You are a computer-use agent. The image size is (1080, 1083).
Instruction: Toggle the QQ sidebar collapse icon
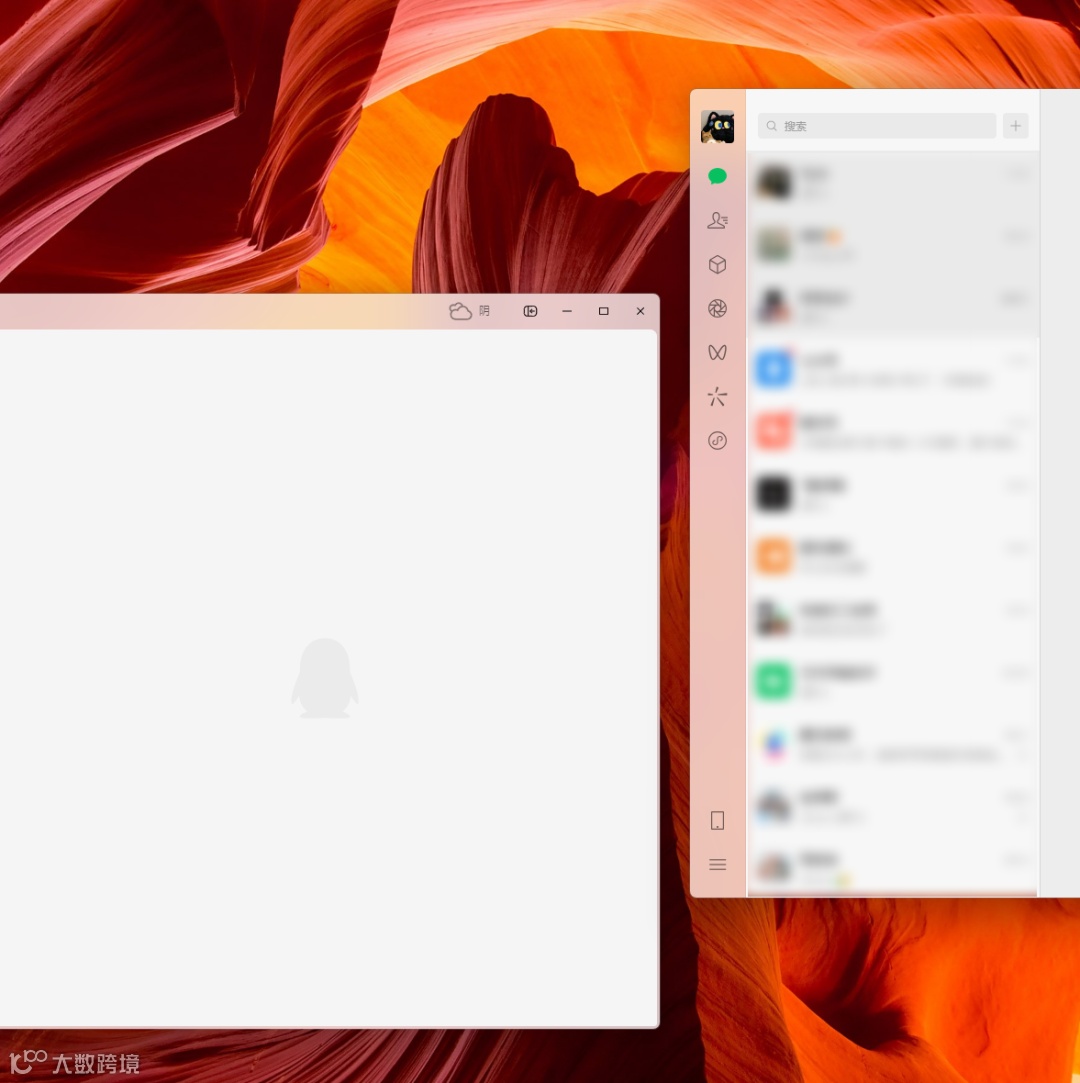530,312
